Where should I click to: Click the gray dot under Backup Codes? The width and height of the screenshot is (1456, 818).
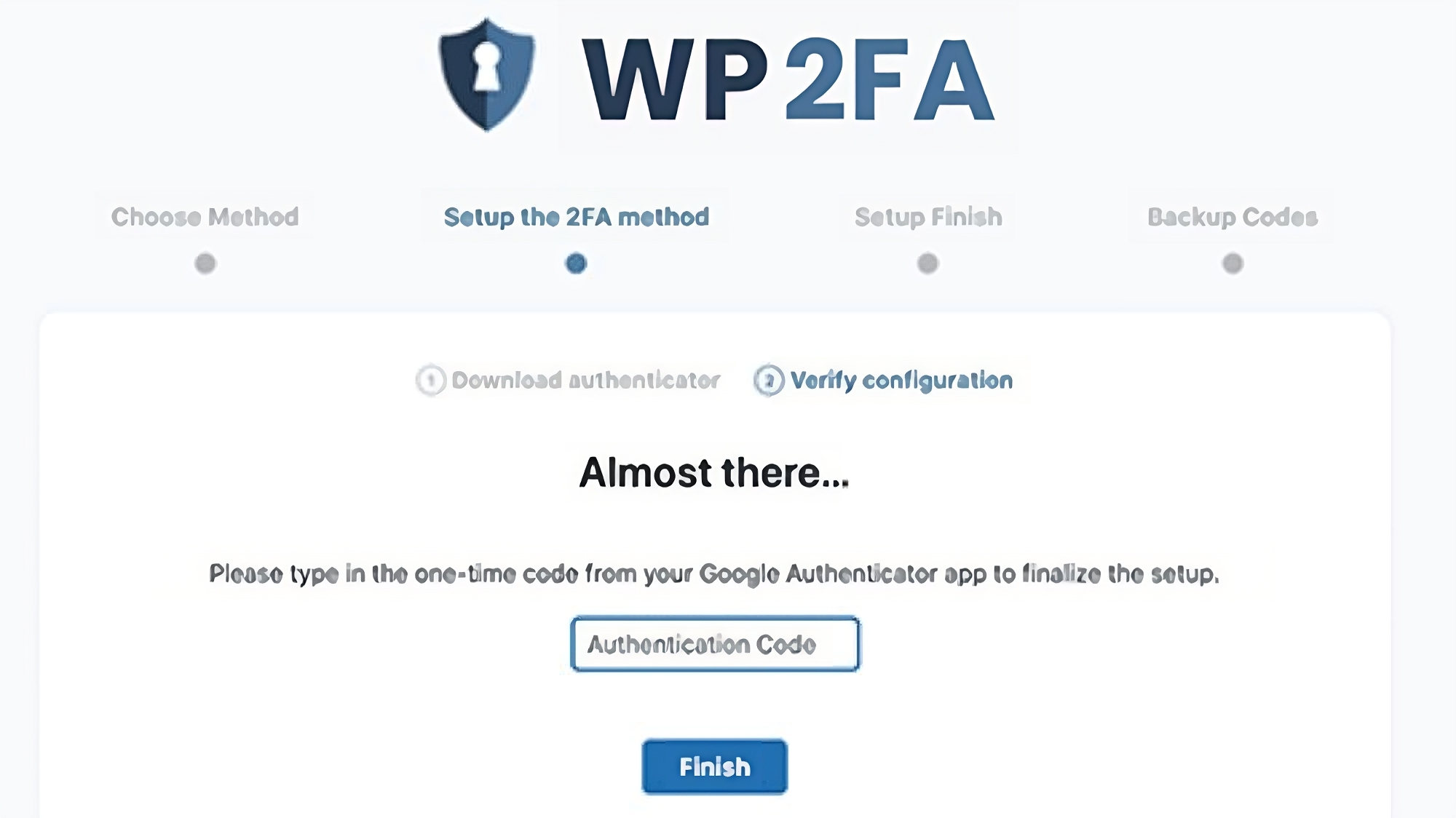click(x=1233, y=263)
